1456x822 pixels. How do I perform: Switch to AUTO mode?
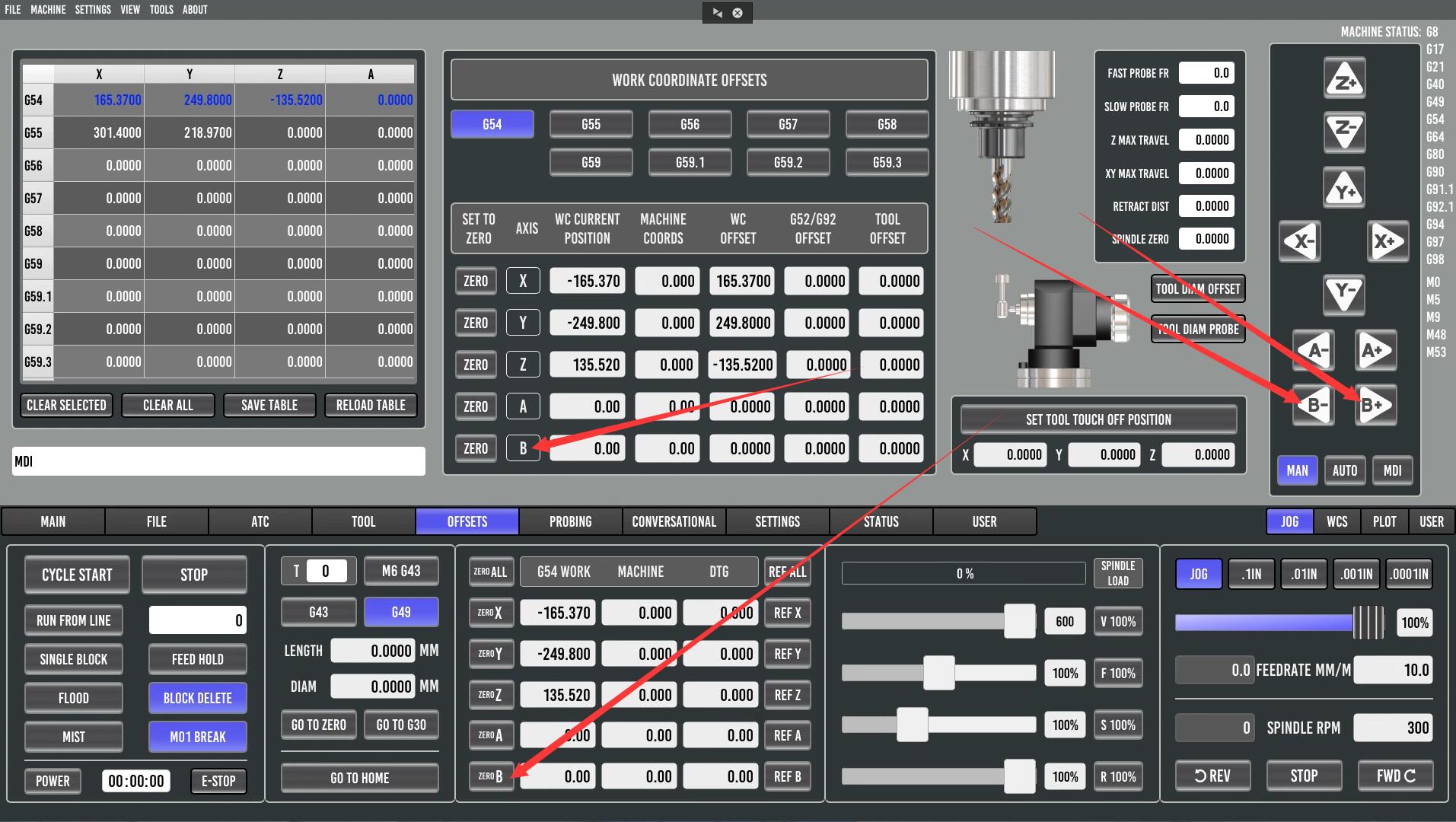coord(1345,470)
